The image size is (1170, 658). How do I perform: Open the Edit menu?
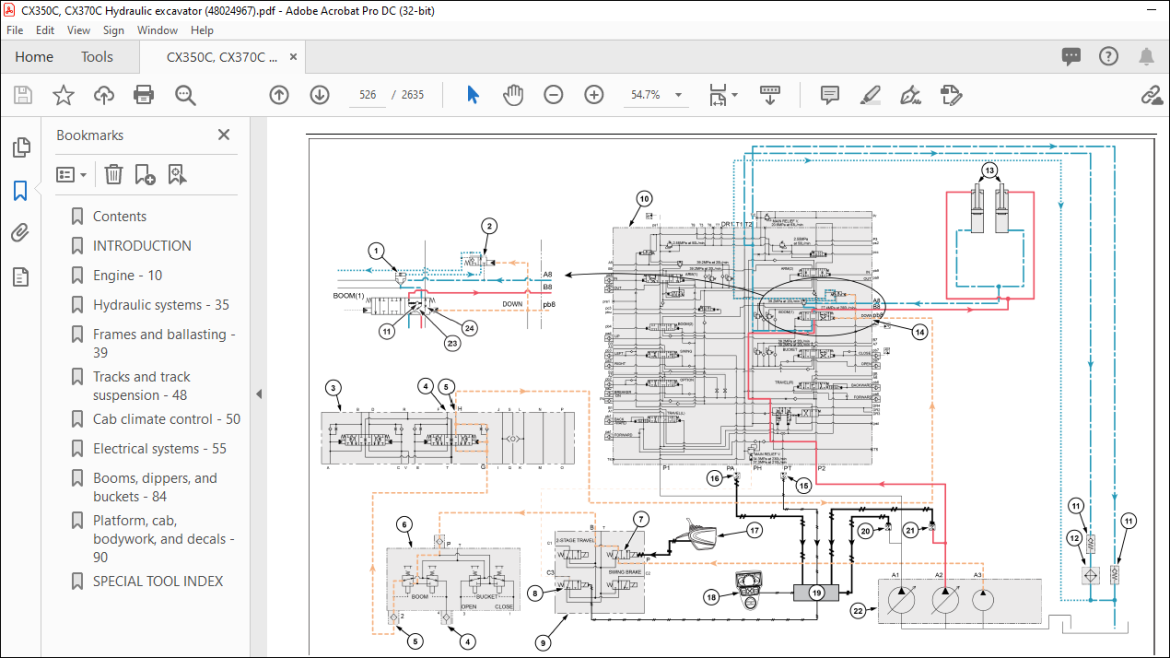(x=45, y=30)
